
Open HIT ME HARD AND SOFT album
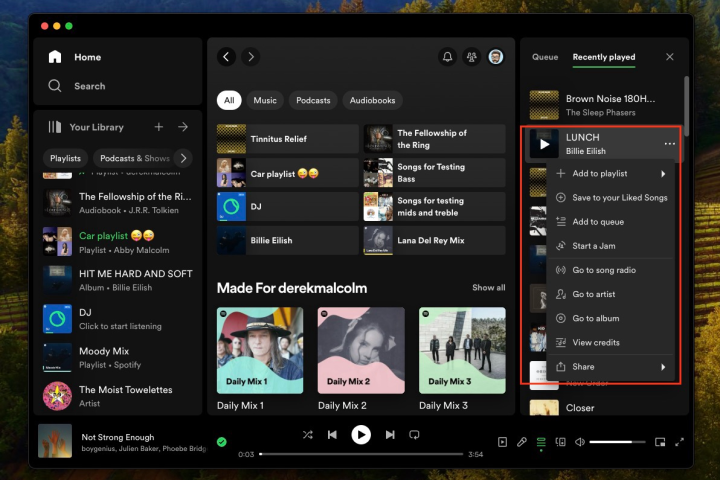tap(118, 280)
